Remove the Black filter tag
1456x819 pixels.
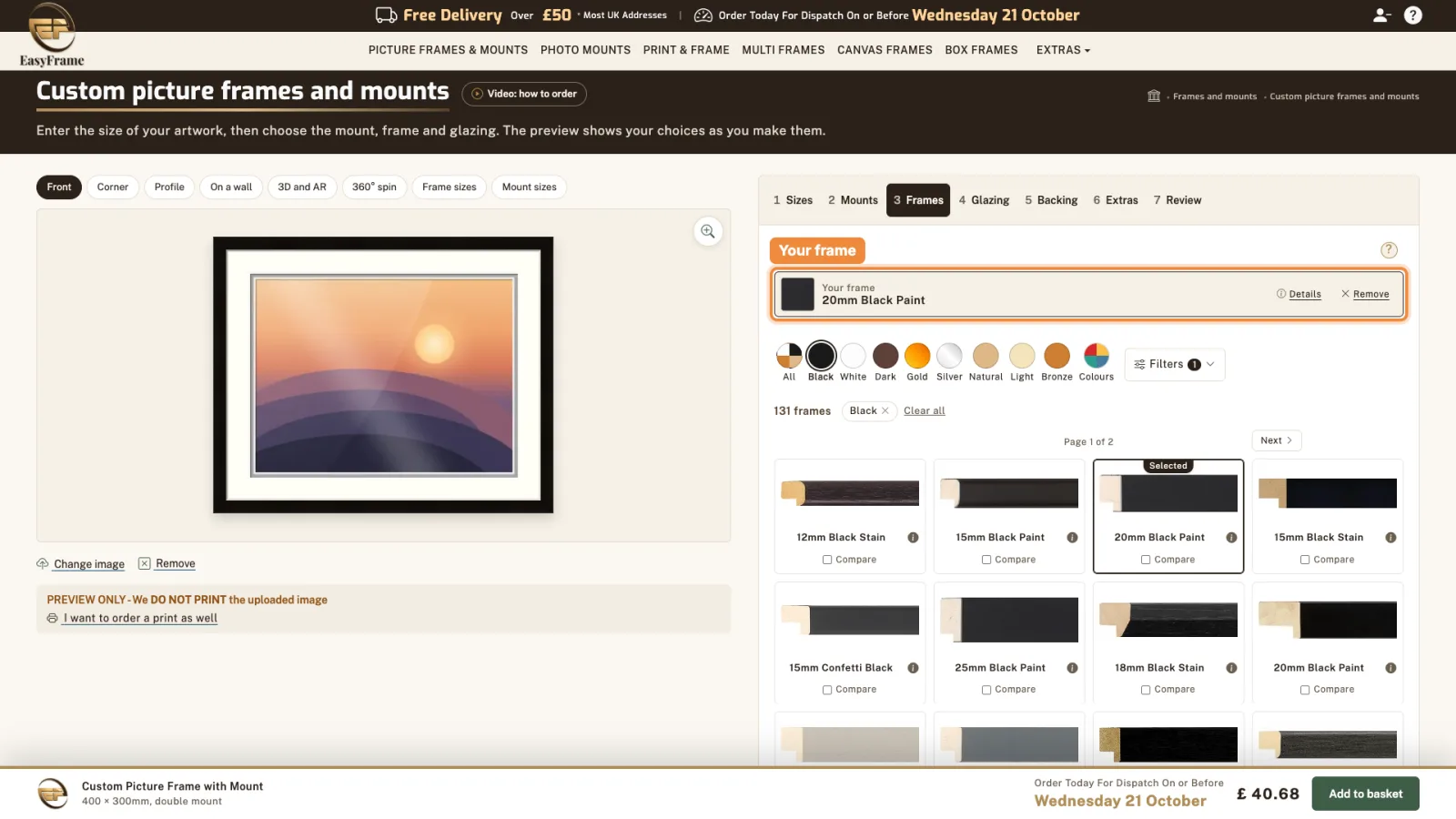(x=885, y=410)
